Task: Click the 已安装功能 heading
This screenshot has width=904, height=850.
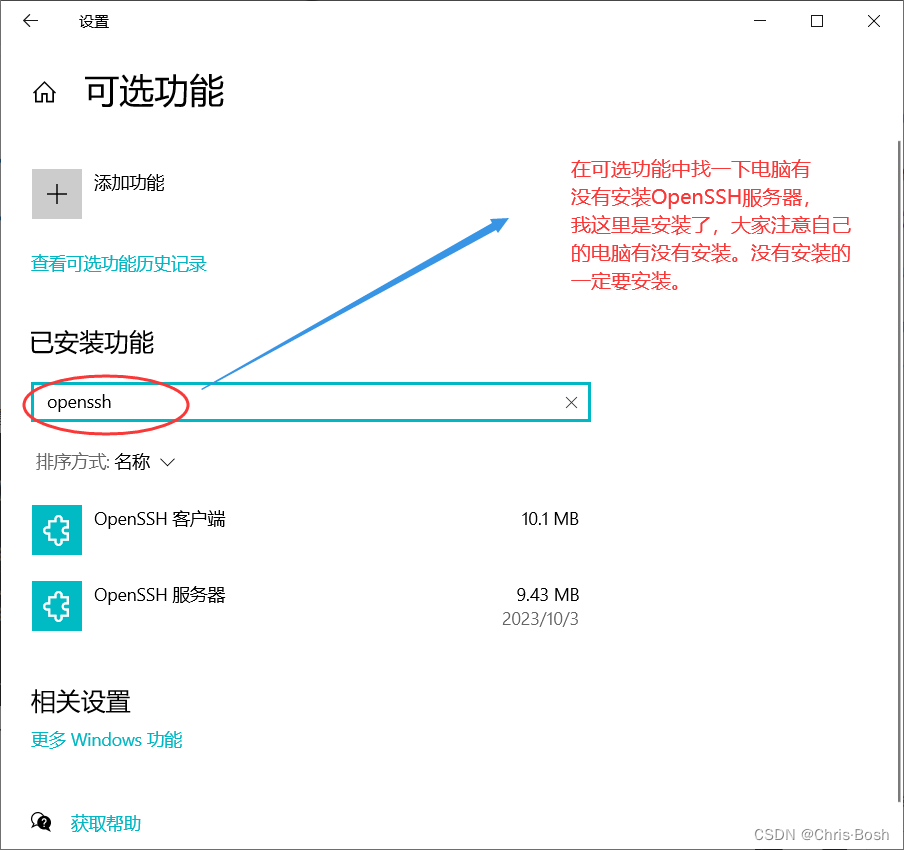Action: click(x=92, y=343)
